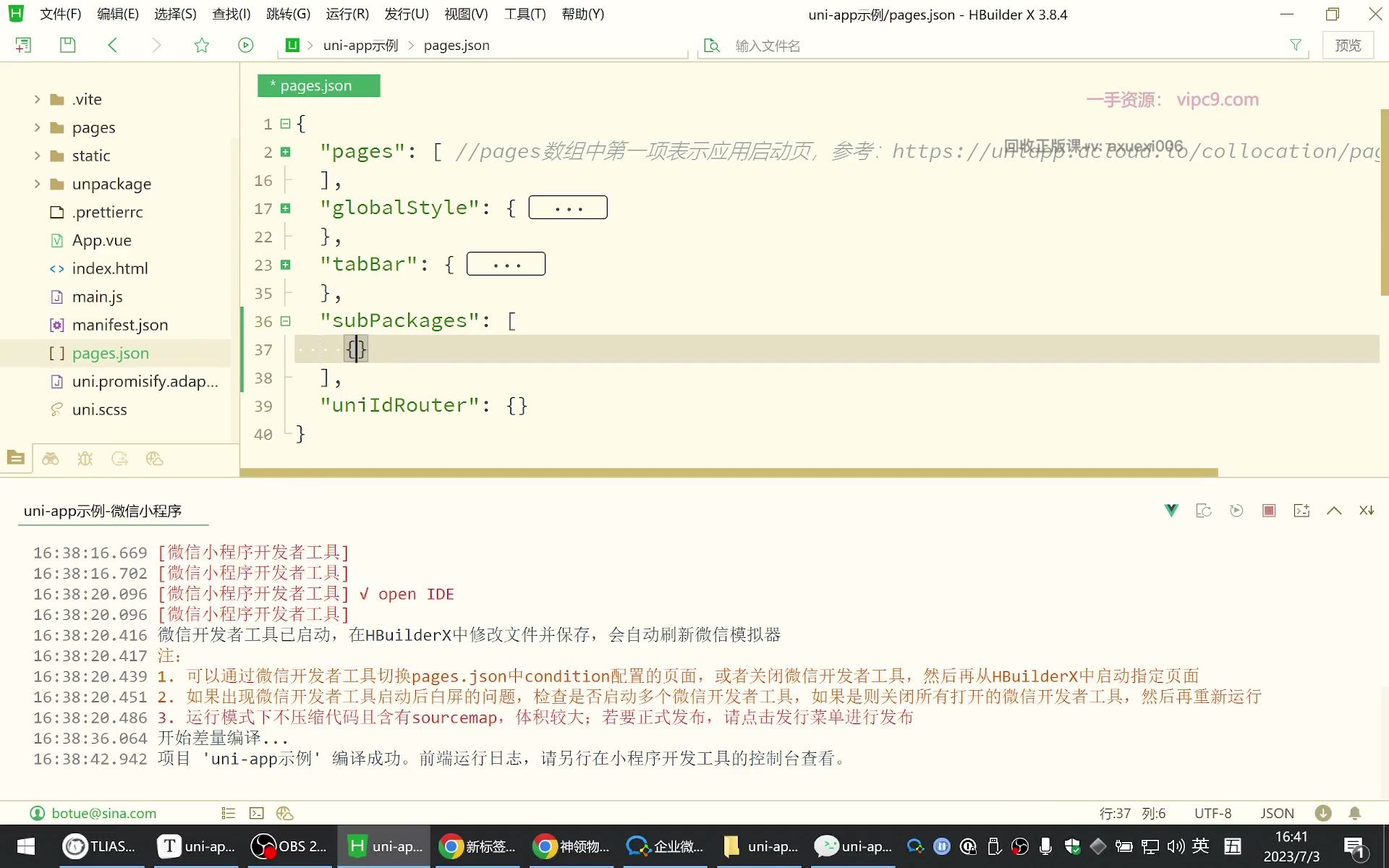Click the file search icon beside the filename input
1389x868 pixels.
pyautogui.click(x=712, y=46)
